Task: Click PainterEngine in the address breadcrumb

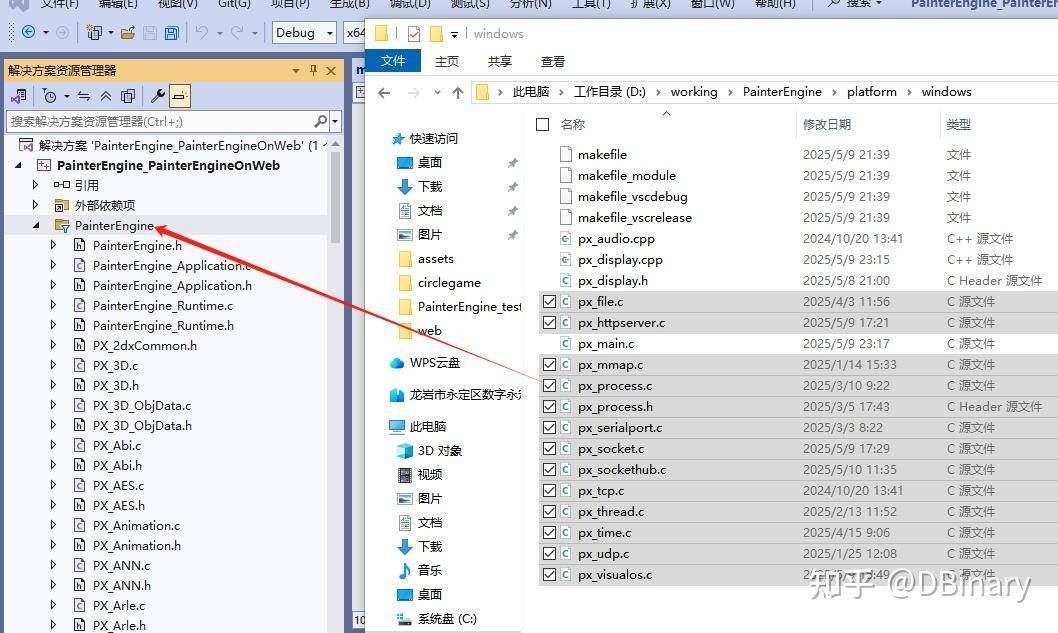Action: click(x=782, y=92)
